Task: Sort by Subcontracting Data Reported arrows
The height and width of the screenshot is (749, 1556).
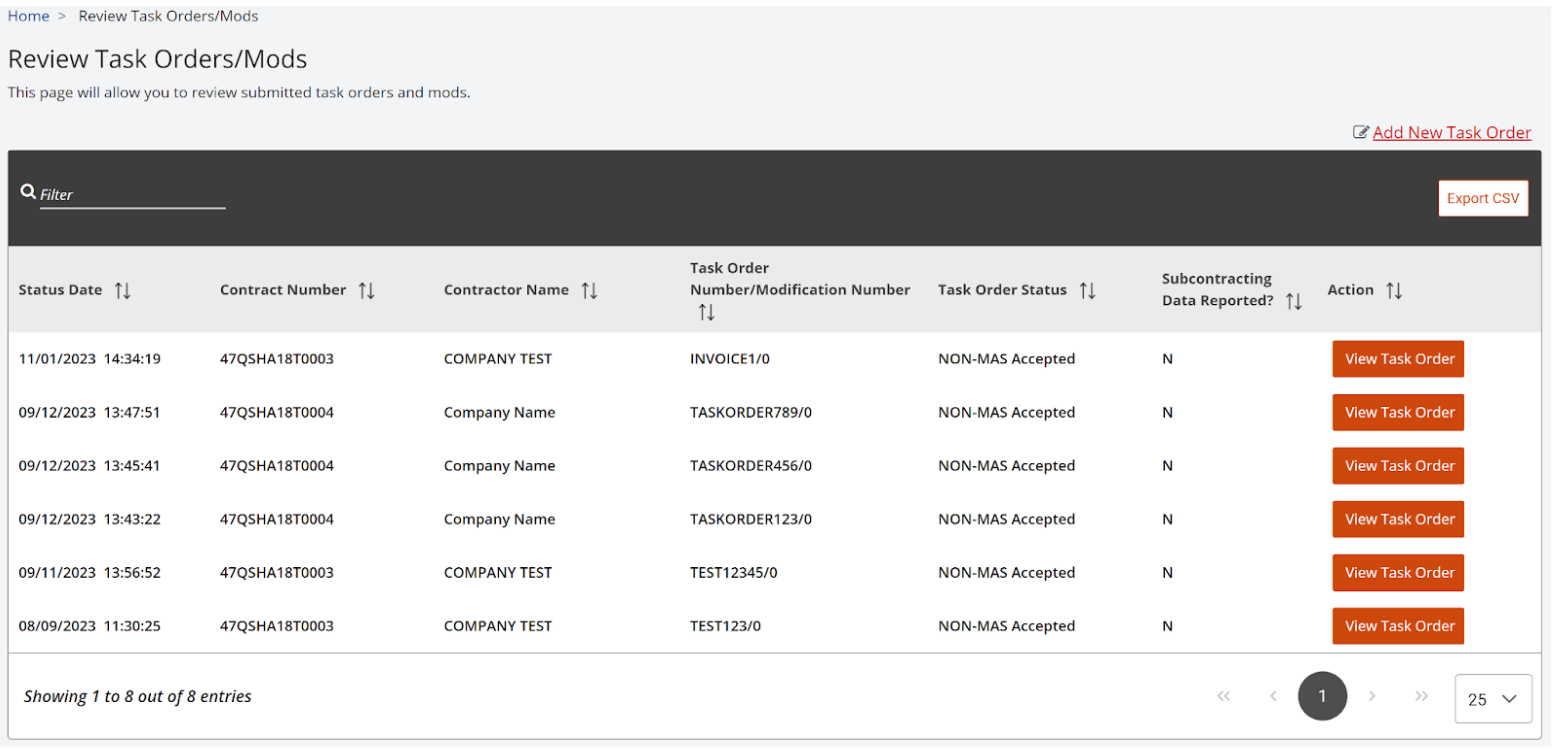Action: (1294, 301)
